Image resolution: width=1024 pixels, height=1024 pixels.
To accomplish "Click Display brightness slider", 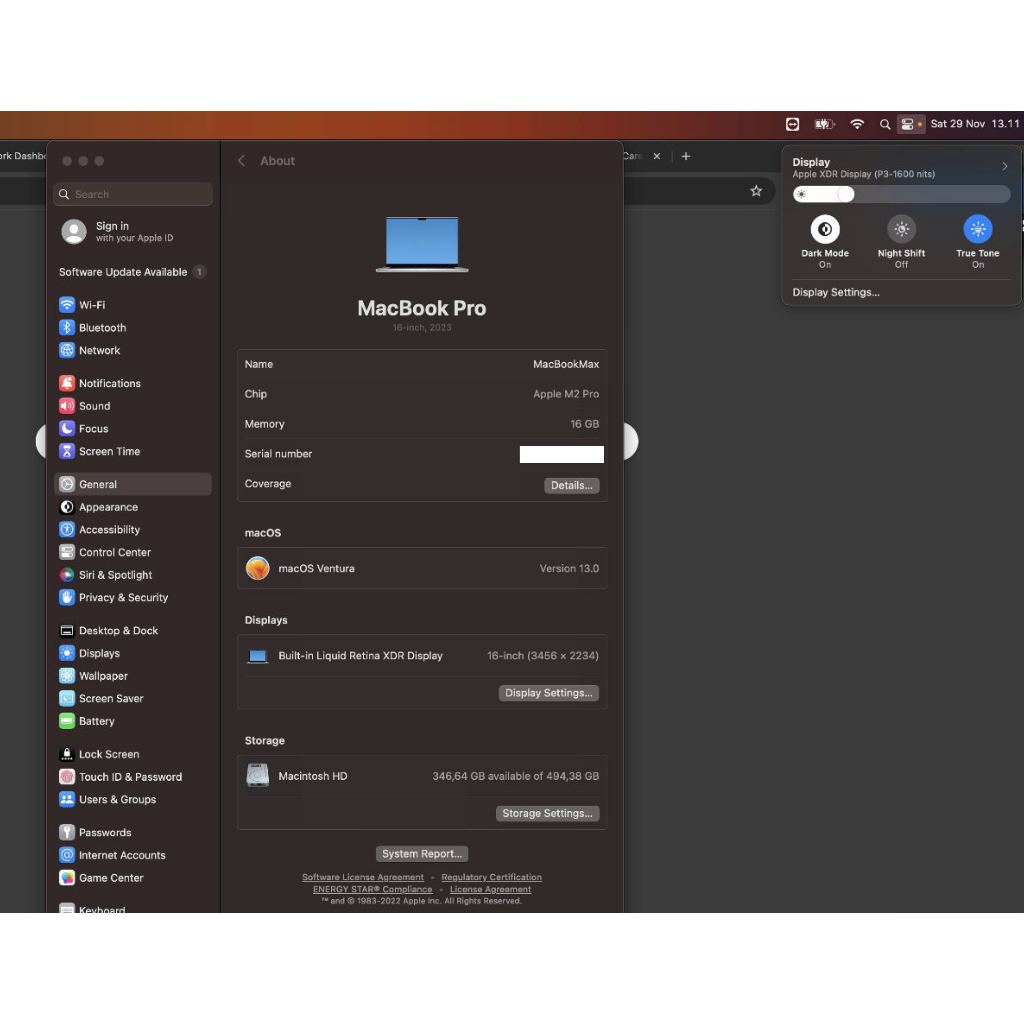I will pos(901,194).
